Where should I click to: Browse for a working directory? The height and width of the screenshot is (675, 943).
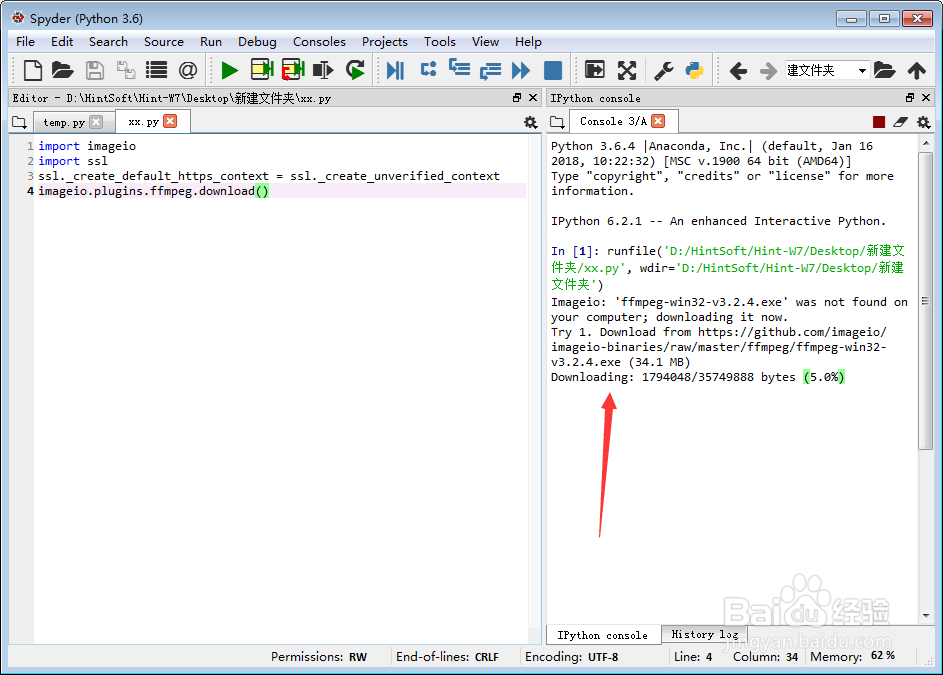885,70
